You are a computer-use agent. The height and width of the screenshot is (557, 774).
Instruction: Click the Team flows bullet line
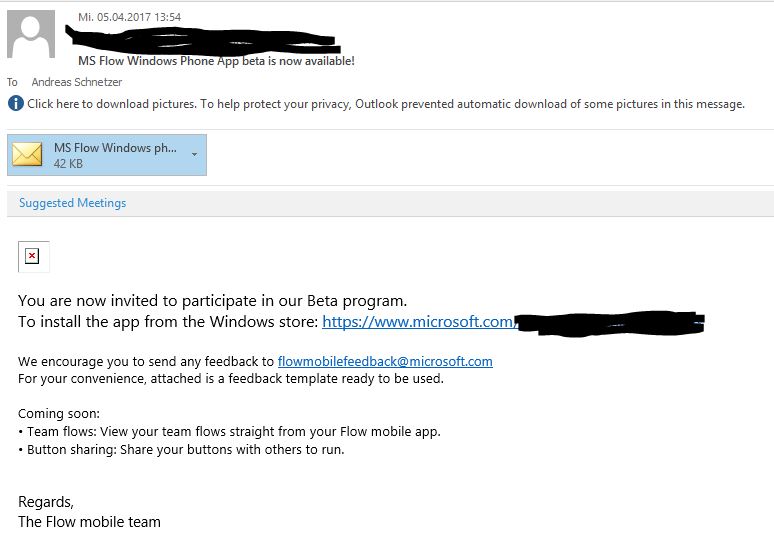point(229,431)
